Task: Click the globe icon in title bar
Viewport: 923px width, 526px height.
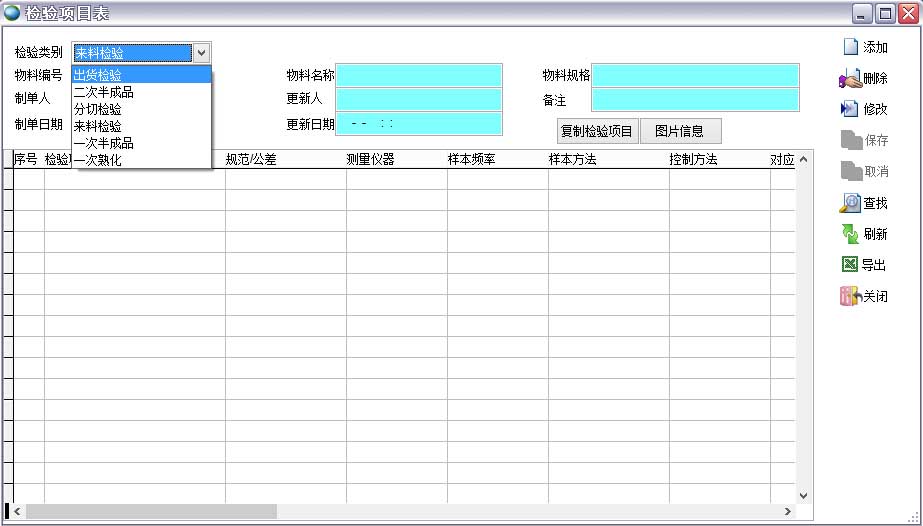Action: [12, 13]
